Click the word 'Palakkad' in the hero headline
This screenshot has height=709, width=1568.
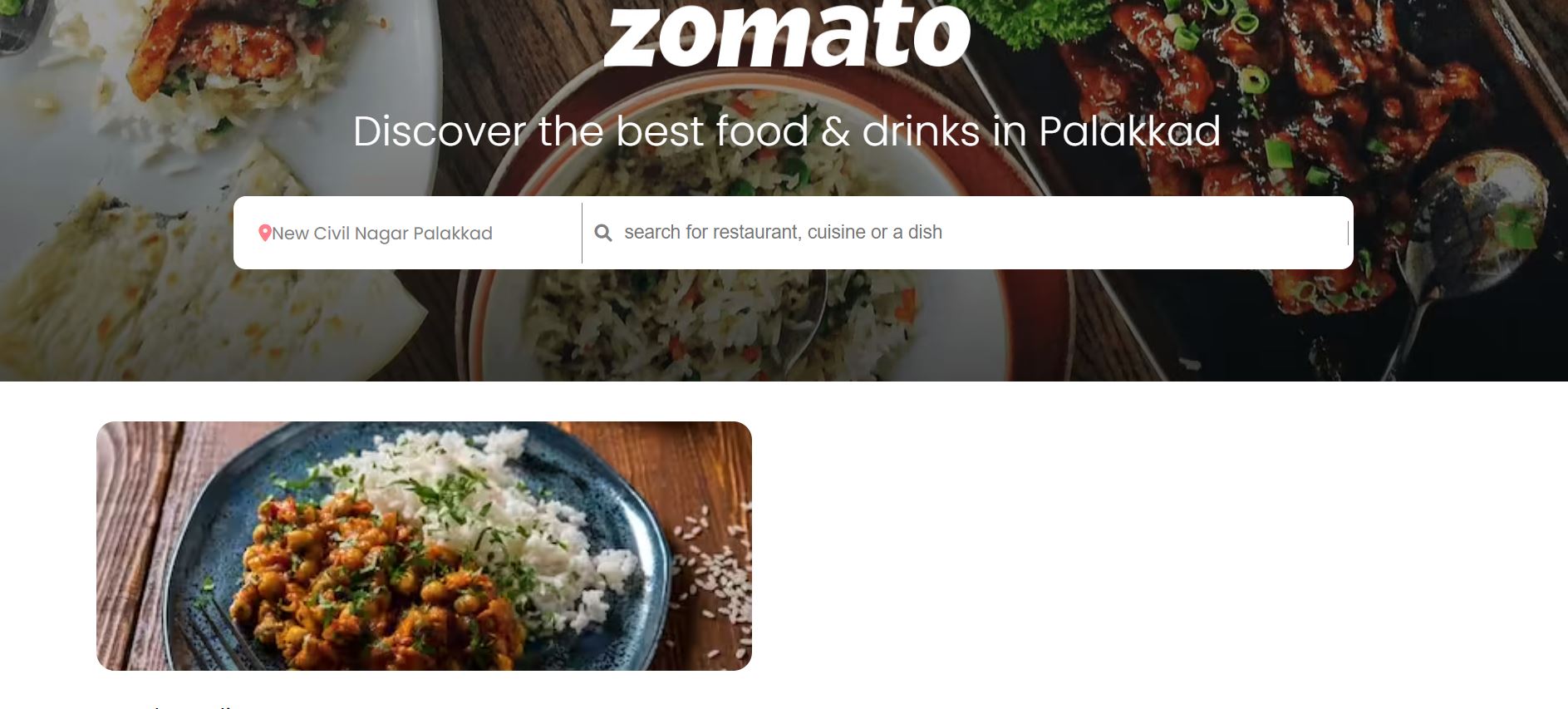[x=1129, y=131]
